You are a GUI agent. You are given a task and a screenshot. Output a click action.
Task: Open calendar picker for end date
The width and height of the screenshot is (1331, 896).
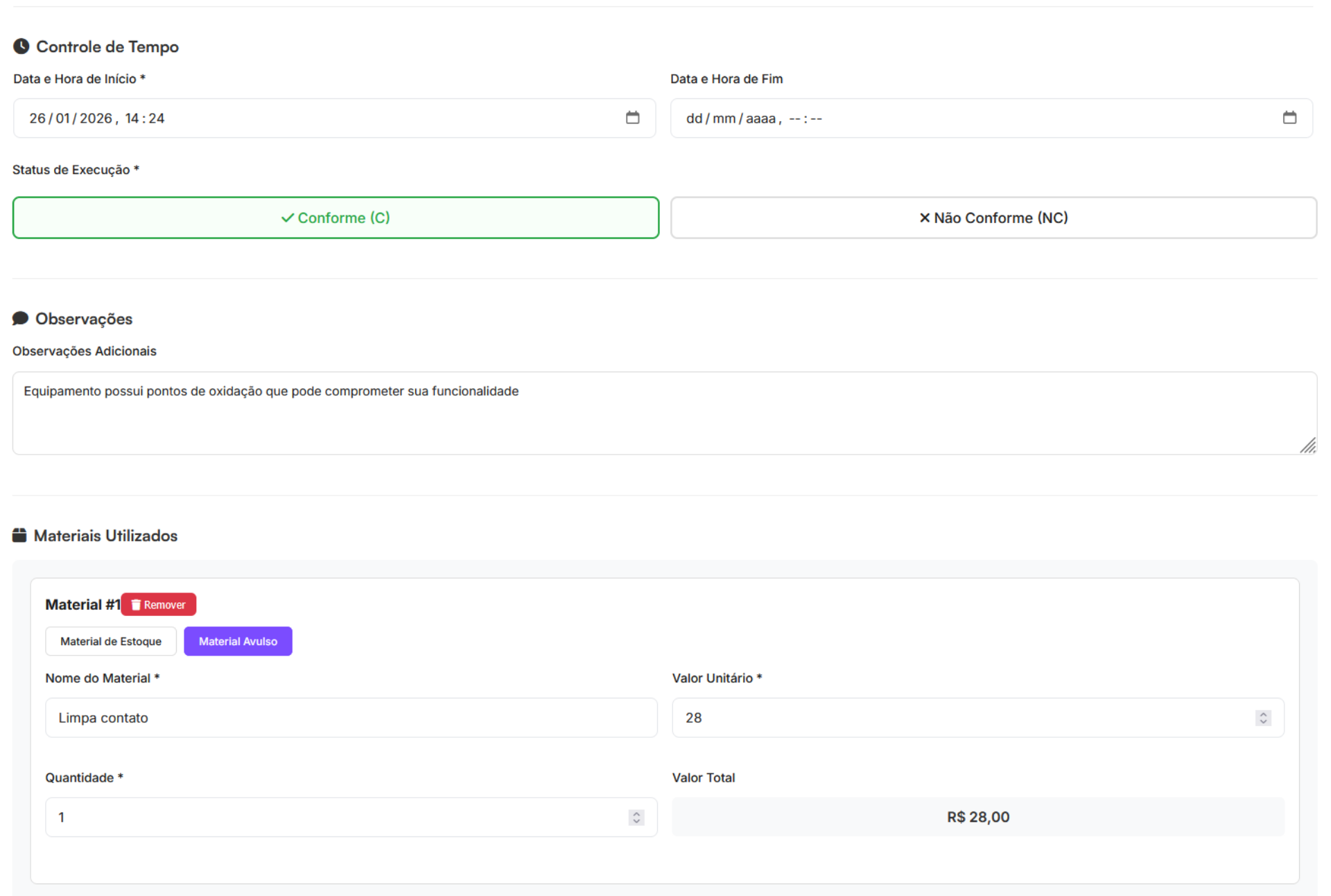[x=1289, y=118]
